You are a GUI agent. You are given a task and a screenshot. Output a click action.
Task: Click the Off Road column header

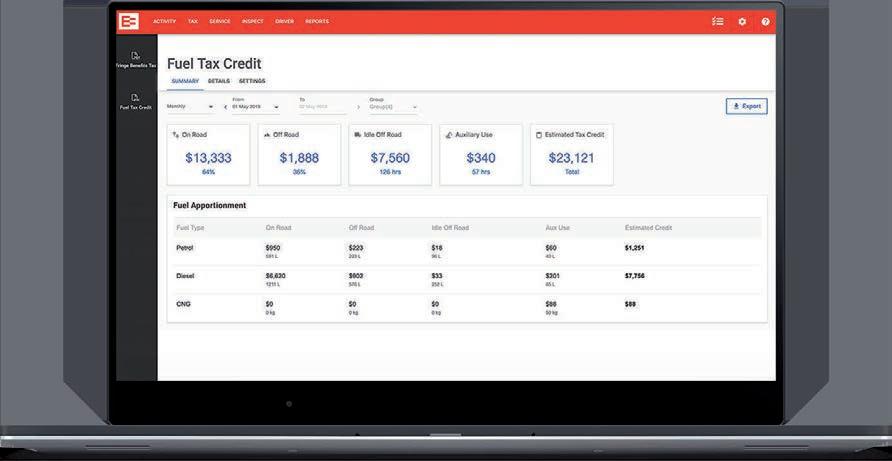361,228
